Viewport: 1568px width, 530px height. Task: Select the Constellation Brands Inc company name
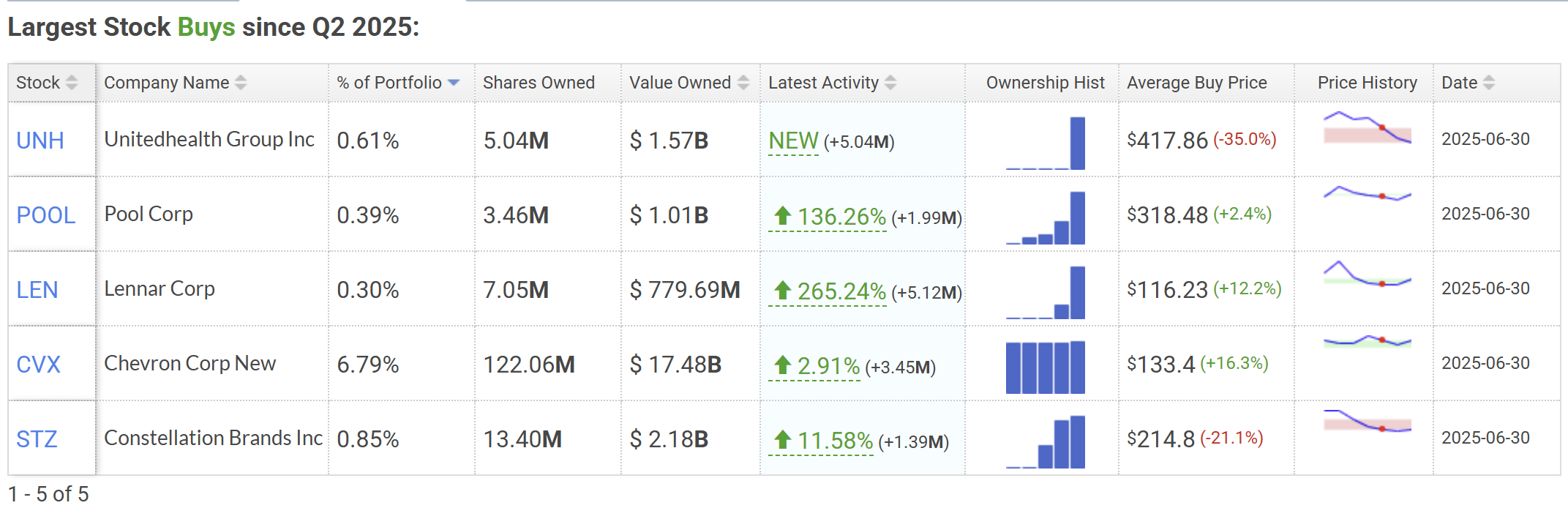pyautogui.click(x=214, y=438)
